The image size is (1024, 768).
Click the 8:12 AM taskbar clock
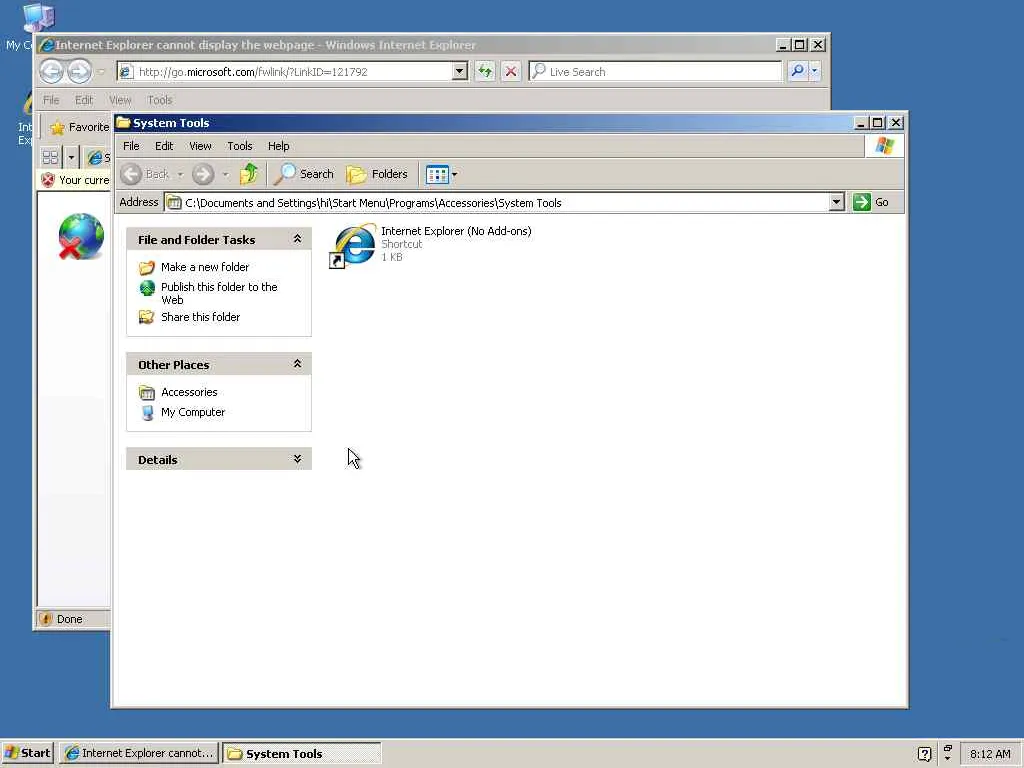click(x=990, y=754)
